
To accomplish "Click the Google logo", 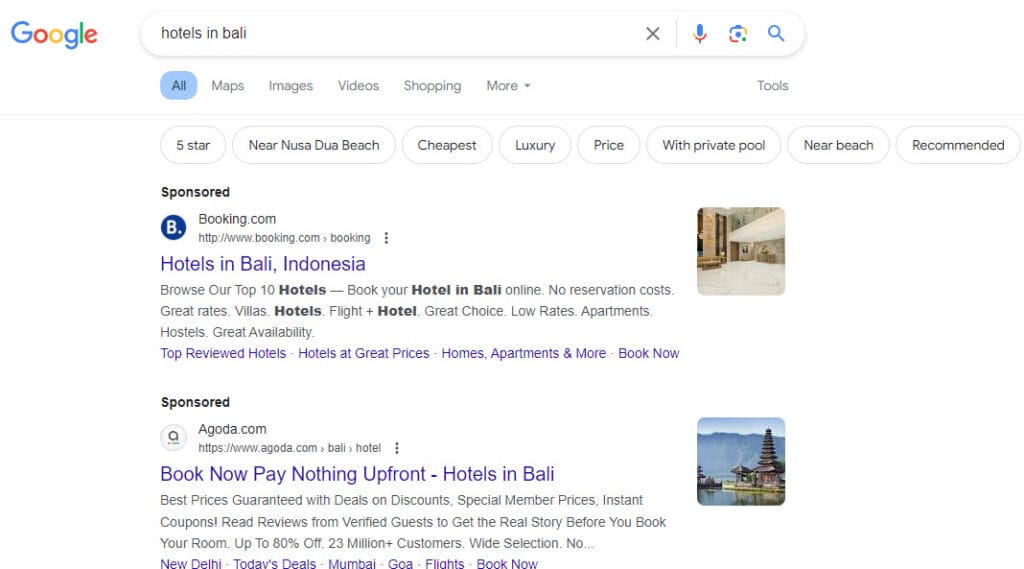I will [x=54, y=34].
